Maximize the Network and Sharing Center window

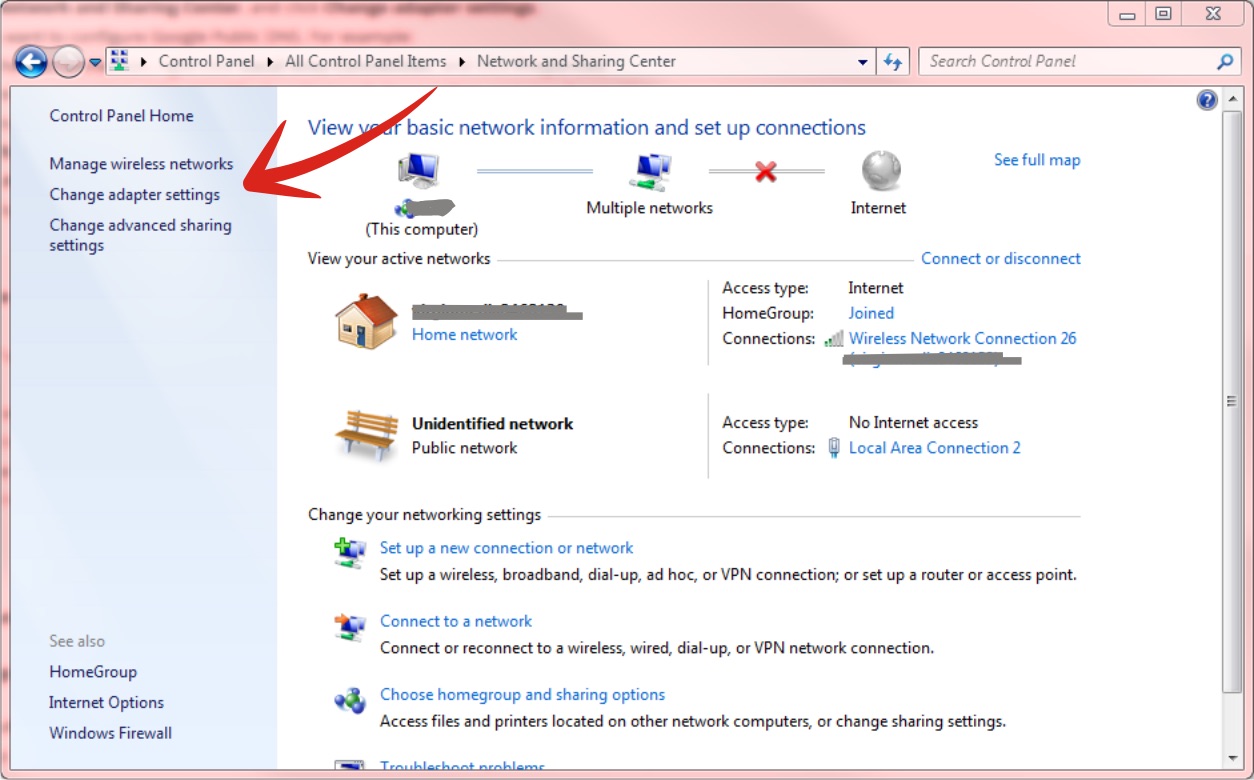click(x=1163, y=14)
